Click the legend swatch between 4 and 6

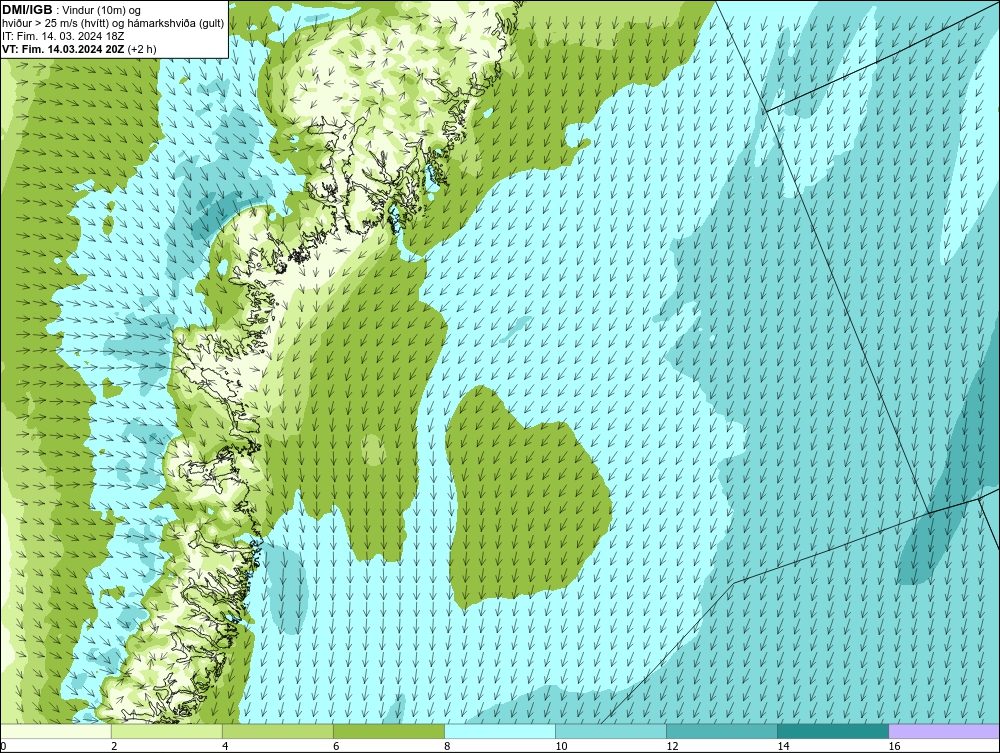(x=278, y=731)
